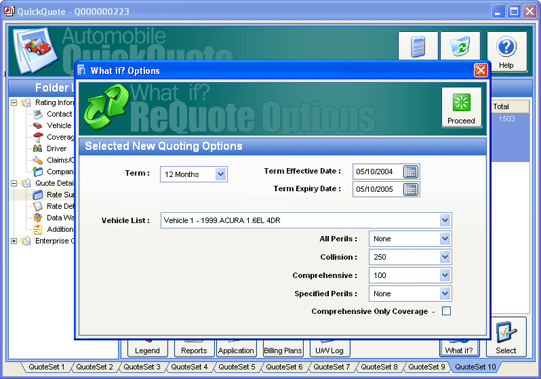Click the Driver people icon in tree

pos(38,149)
